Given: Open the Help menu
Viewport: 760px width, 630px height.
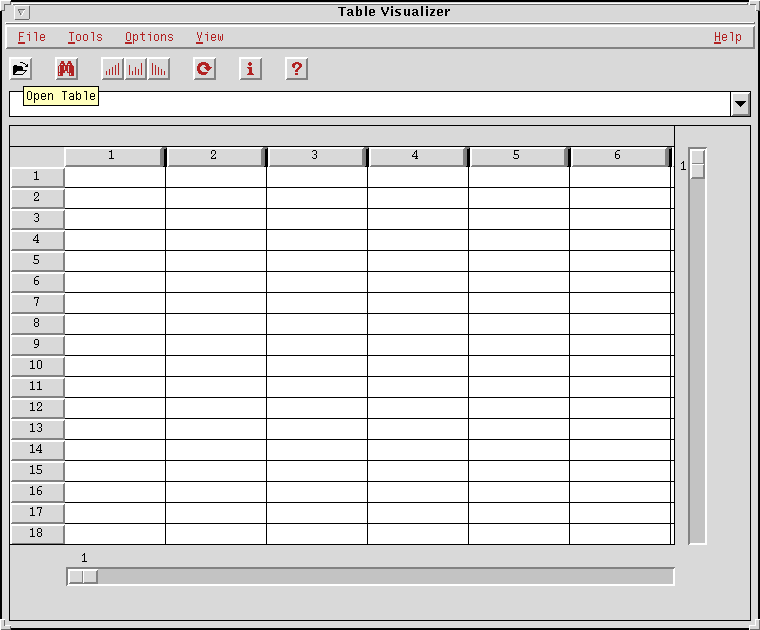Looking at the screenshot, I should [x=728, y=37].
